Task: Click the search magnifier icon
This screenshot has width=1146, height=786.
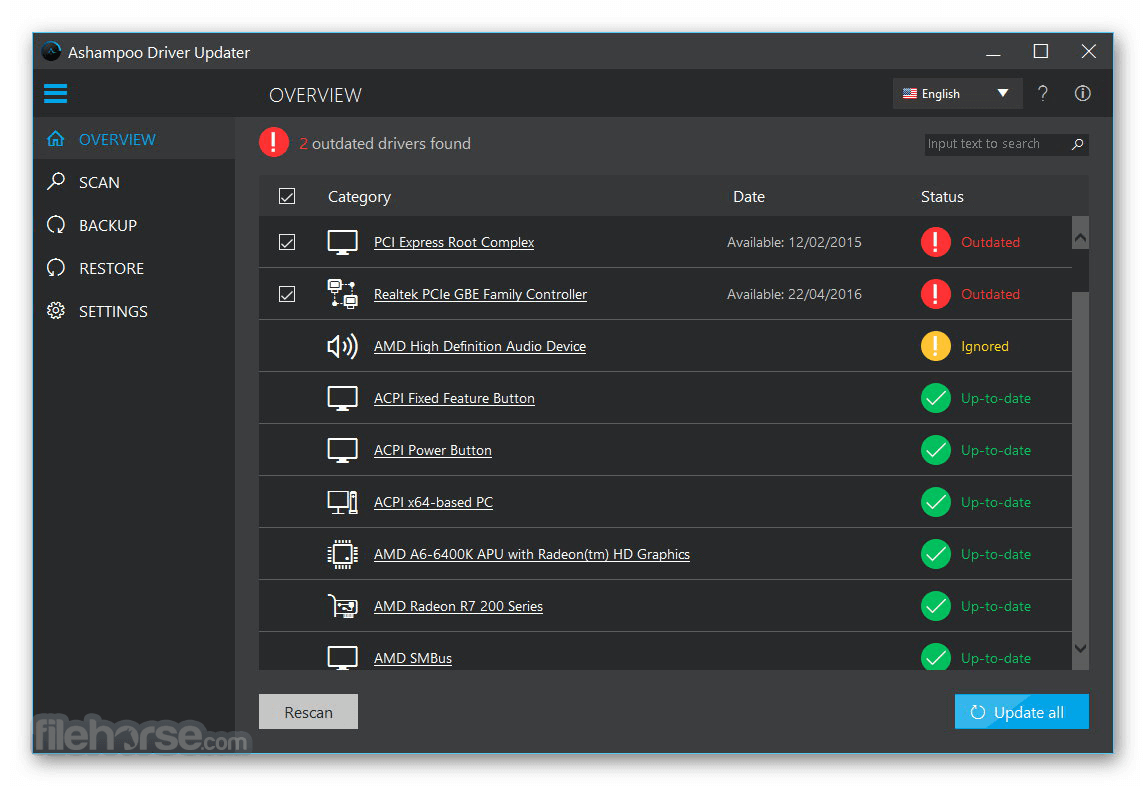Action: [1077, 144]
